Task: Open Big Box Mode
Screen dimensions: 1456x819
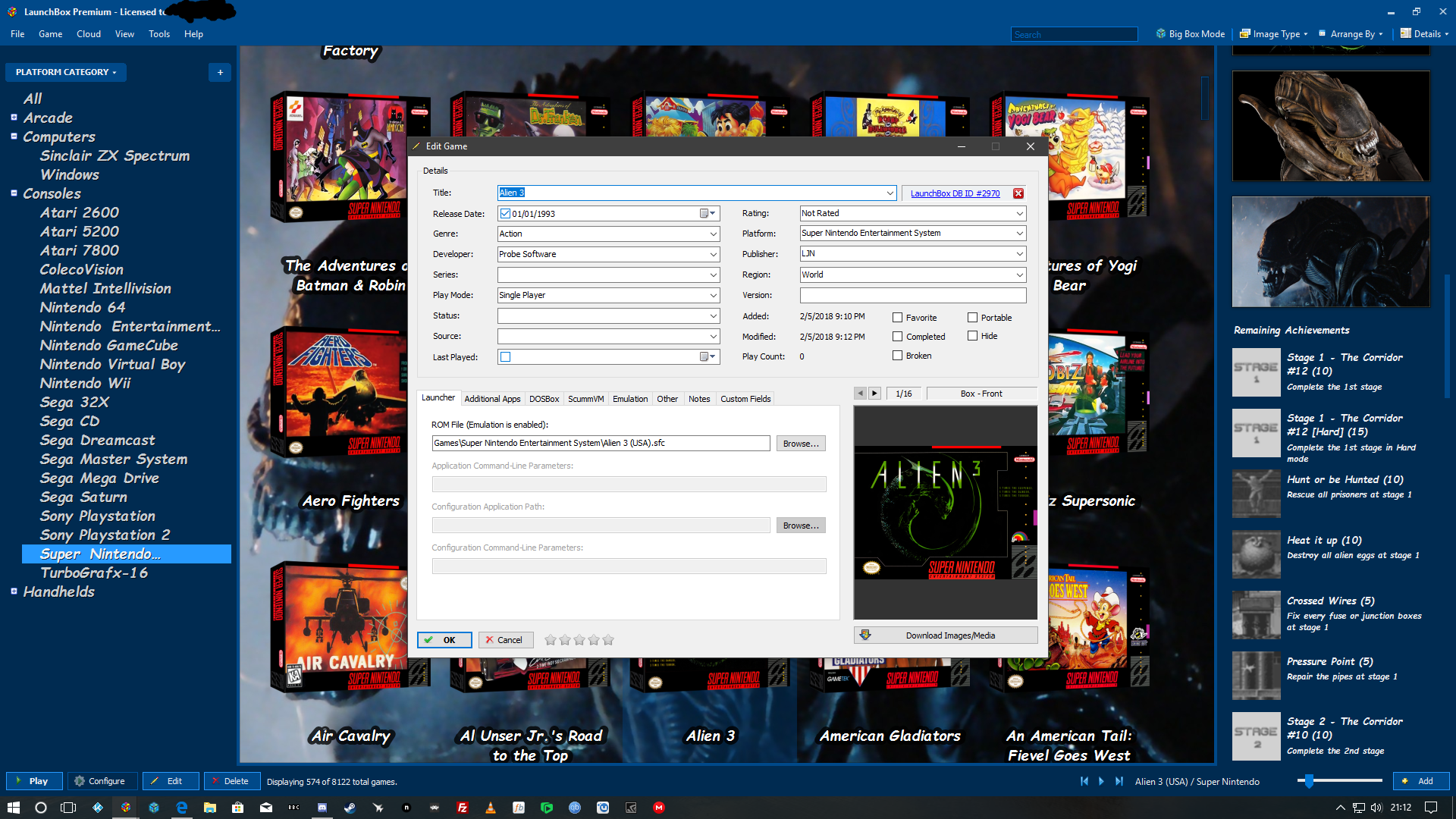Action: coord(1190,34)
